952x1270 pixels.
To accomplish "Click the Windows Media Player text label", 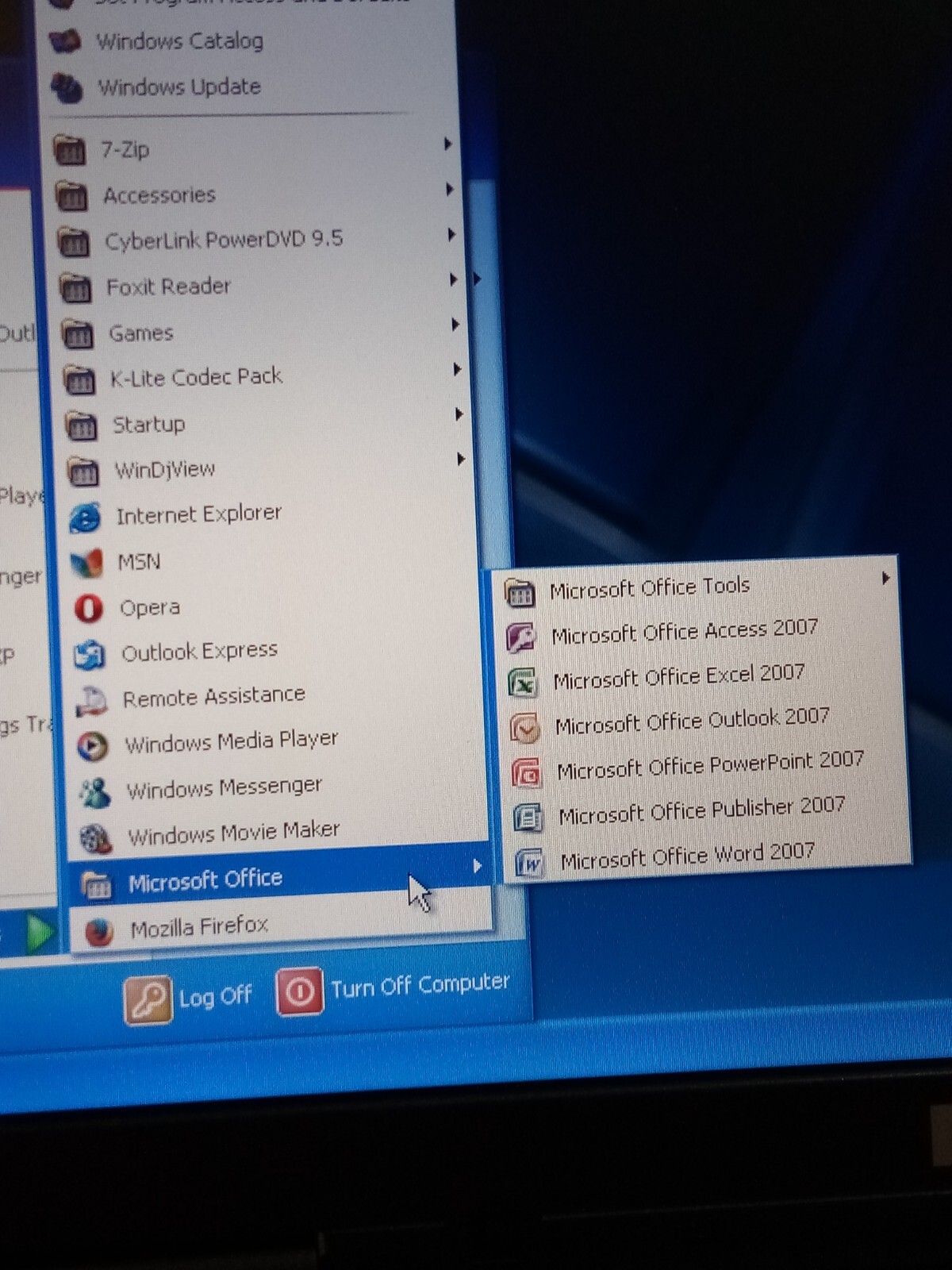I will 232,742.
